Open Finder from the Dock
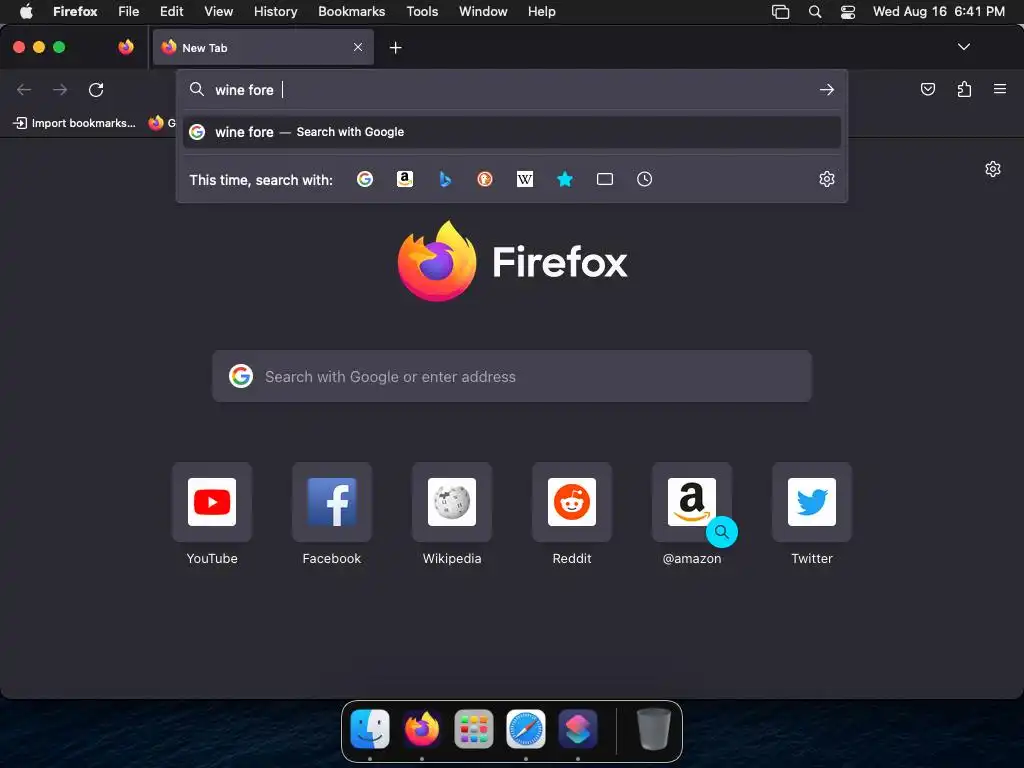 point(370,729)
